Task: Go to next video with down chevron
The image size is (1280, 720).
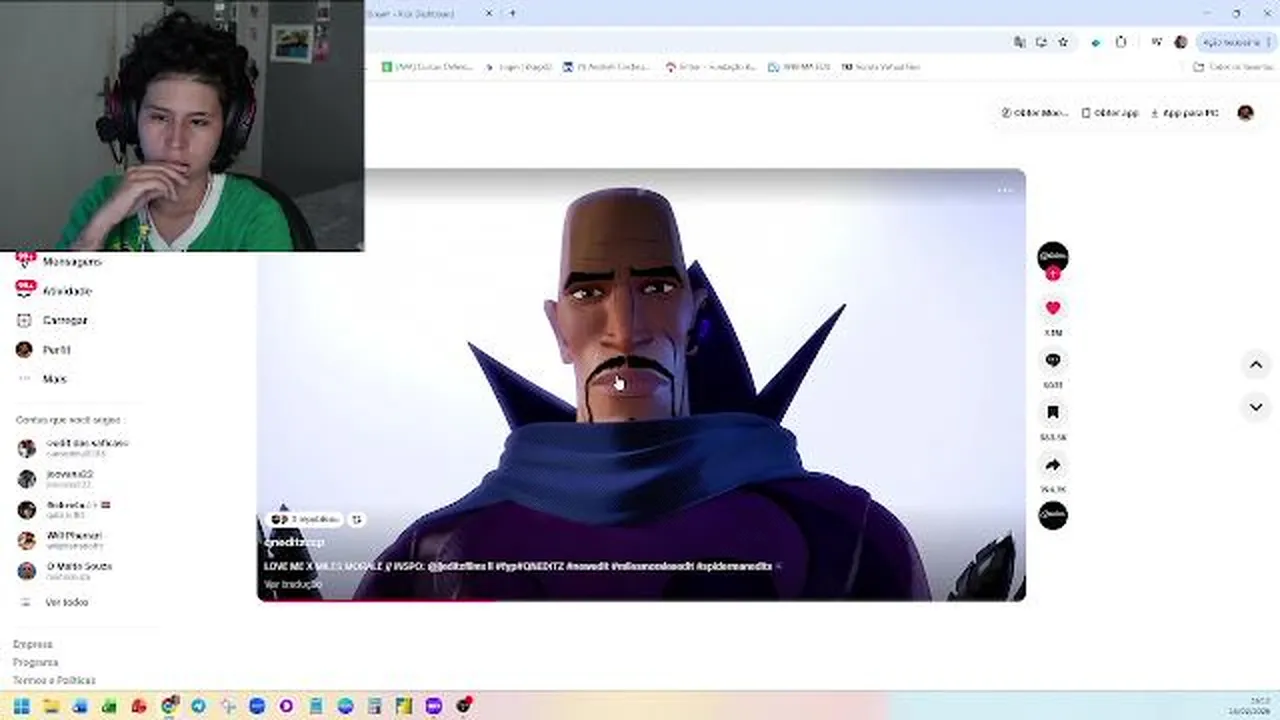Action: tap(1256, 407)
